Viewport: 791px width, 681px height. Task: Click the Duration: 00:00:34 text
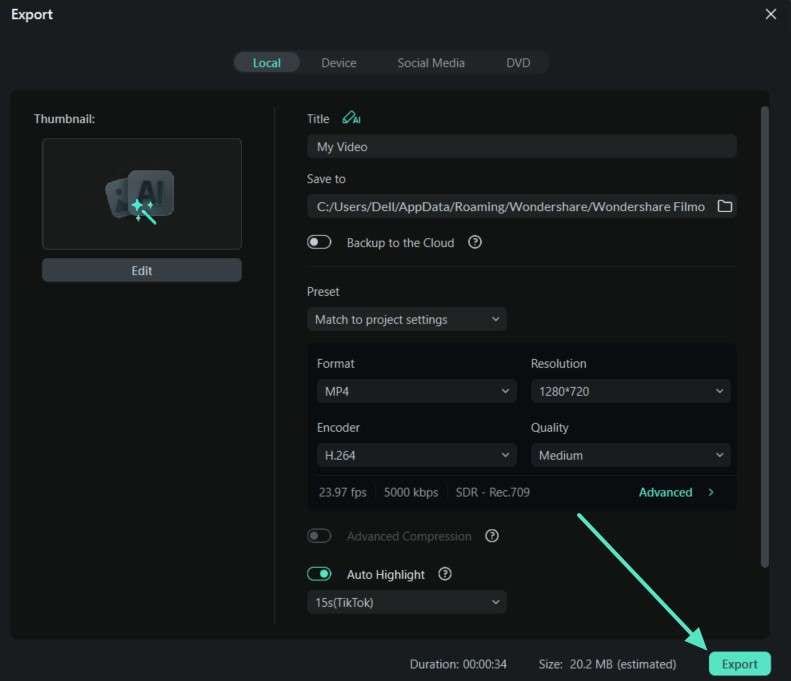click(x=458, y=664)
